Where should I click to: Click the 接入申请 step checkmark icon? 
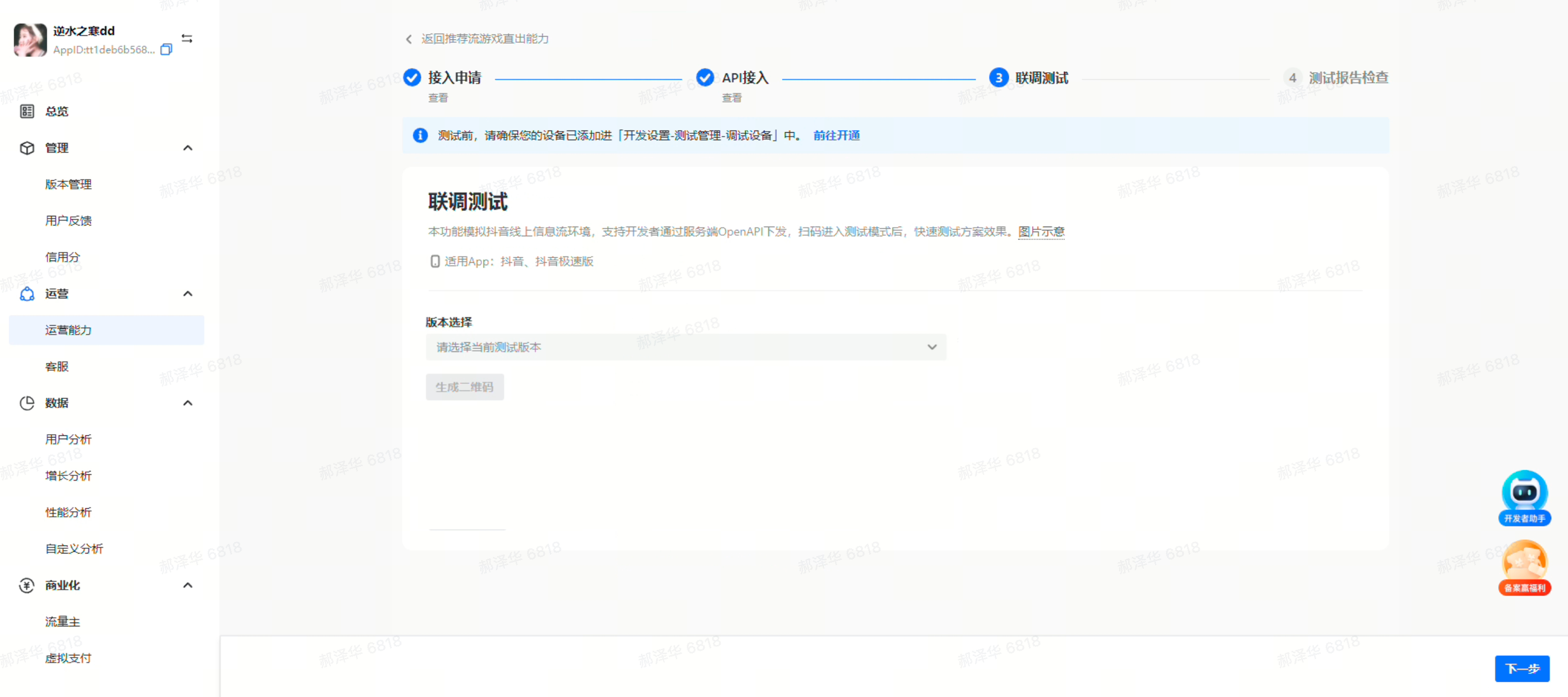pyautogui.click(x=412, y=77)
